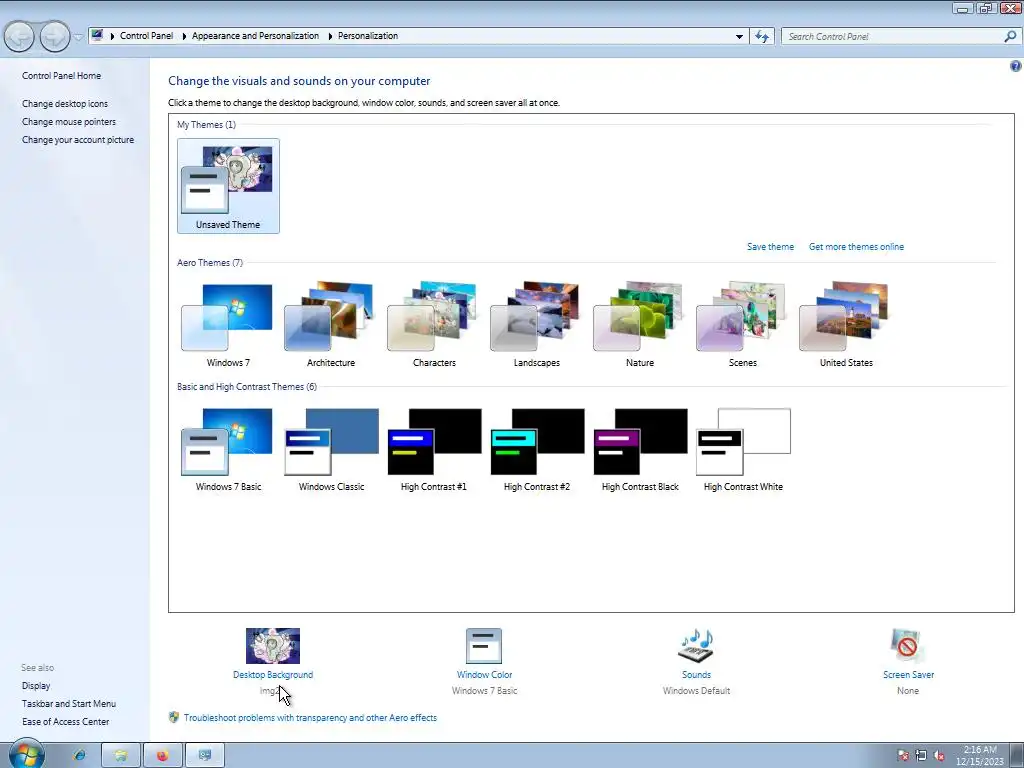Apply the Windows 7 Basic theme
This screenshot has width=1024, height=768.
tap(228, 449)
